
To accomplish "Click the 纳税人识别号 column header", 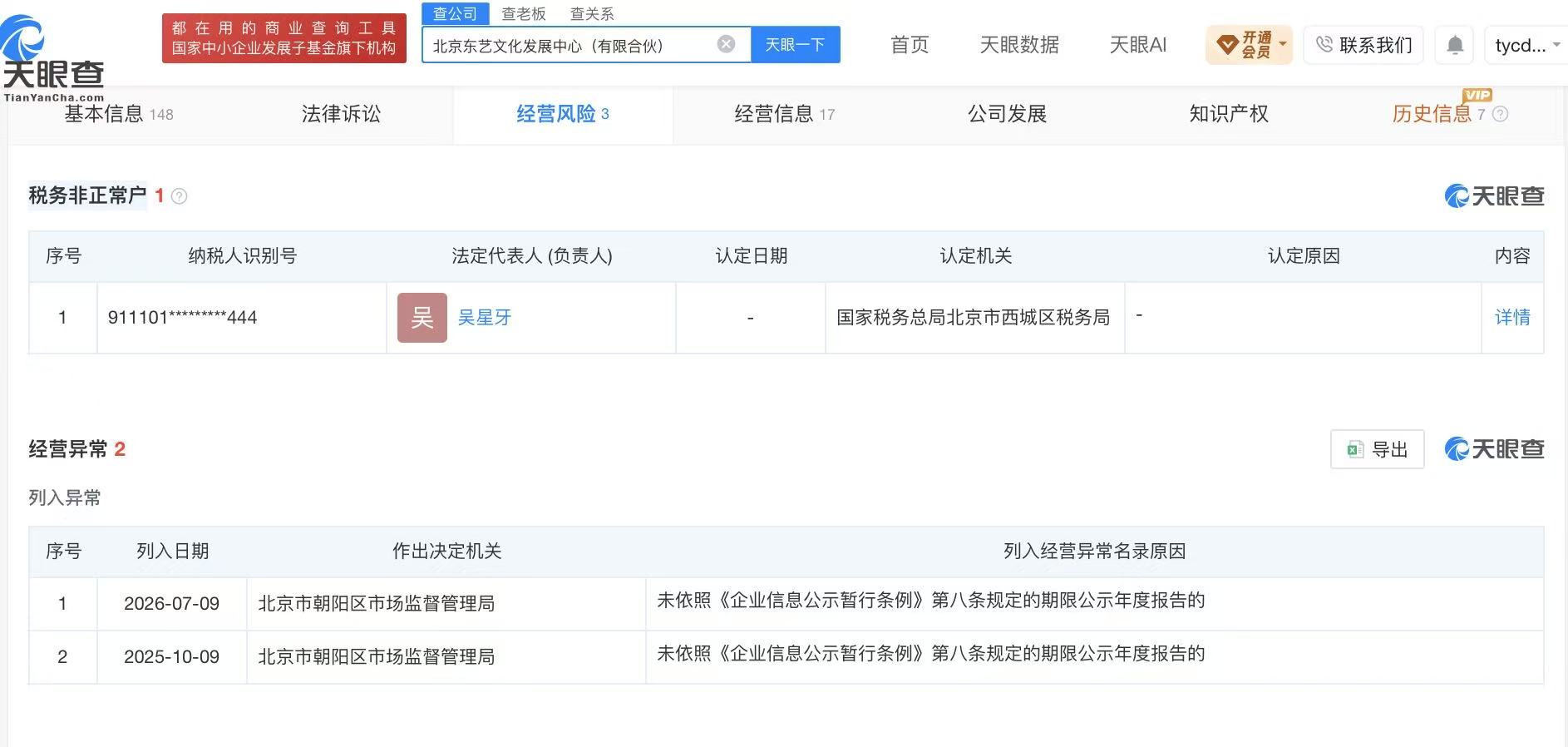I will pos(243,256).
